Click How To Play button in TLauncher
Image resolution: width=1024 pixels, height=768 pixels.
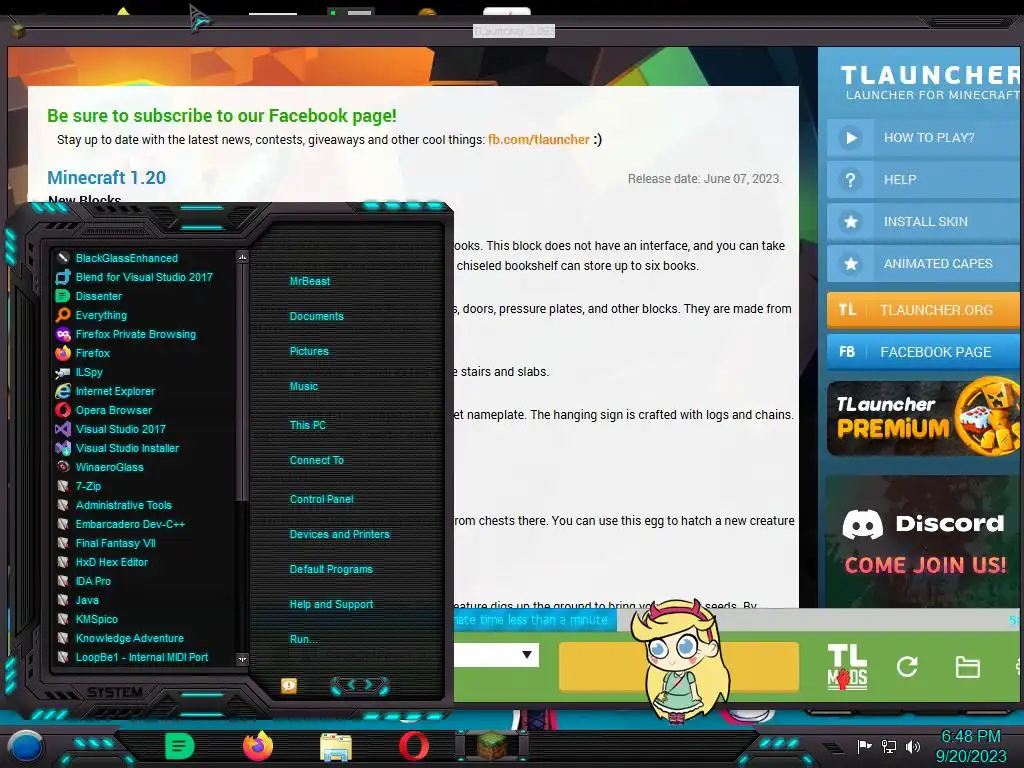click(923, 138)
